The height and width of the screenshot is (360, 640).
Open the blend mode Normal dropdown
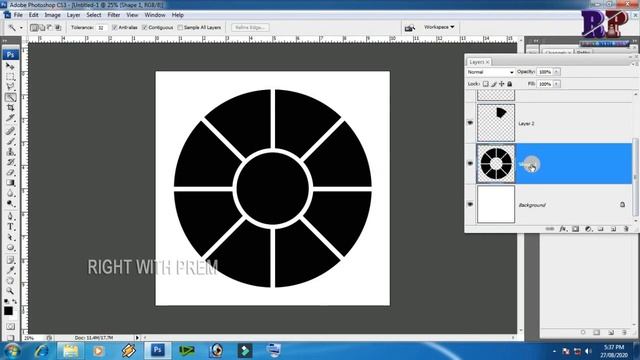(x=490, y=72)
